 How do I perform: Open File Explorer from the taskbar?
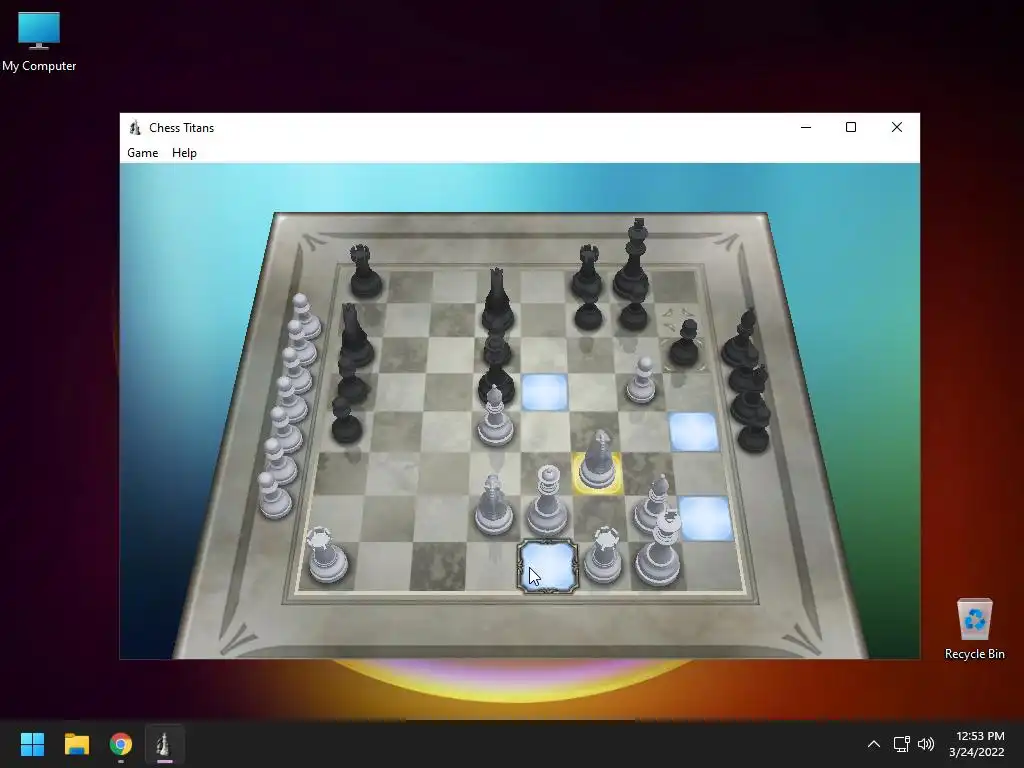pyautogui.click(x=76, y=744)
